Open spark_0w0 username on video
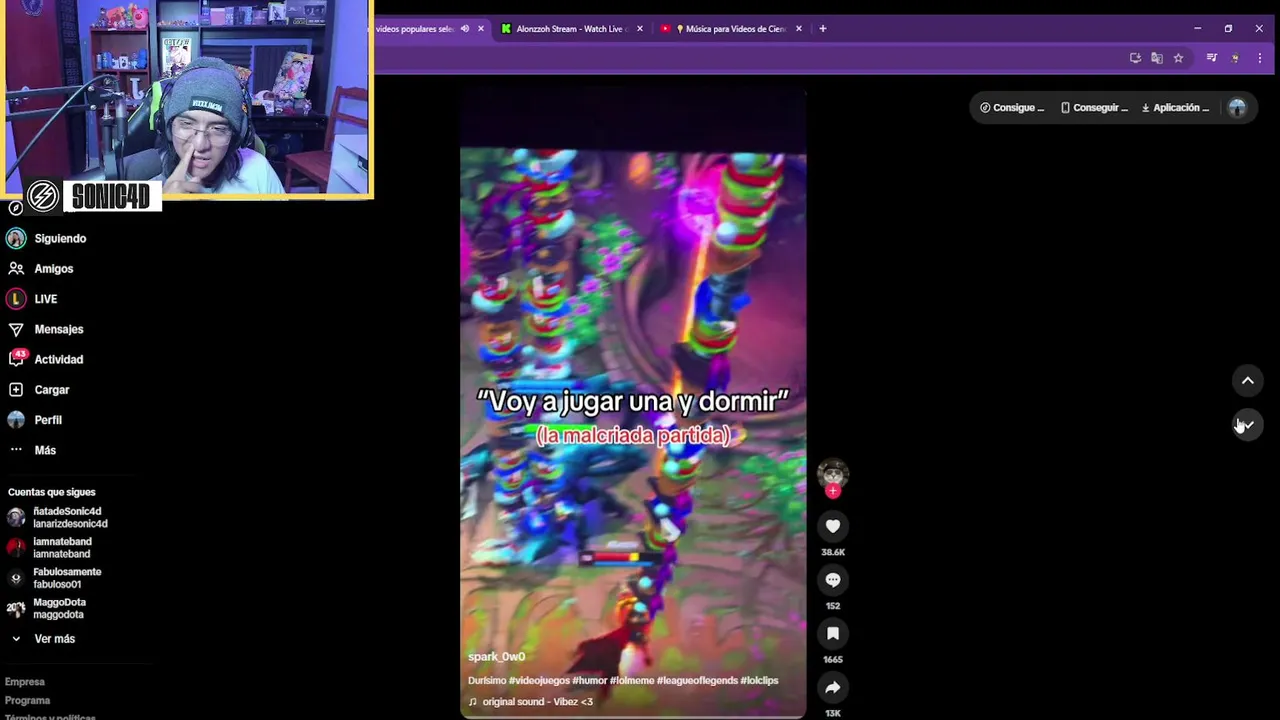The height and width of the screenshot is (720, 1280). point(496,656)
